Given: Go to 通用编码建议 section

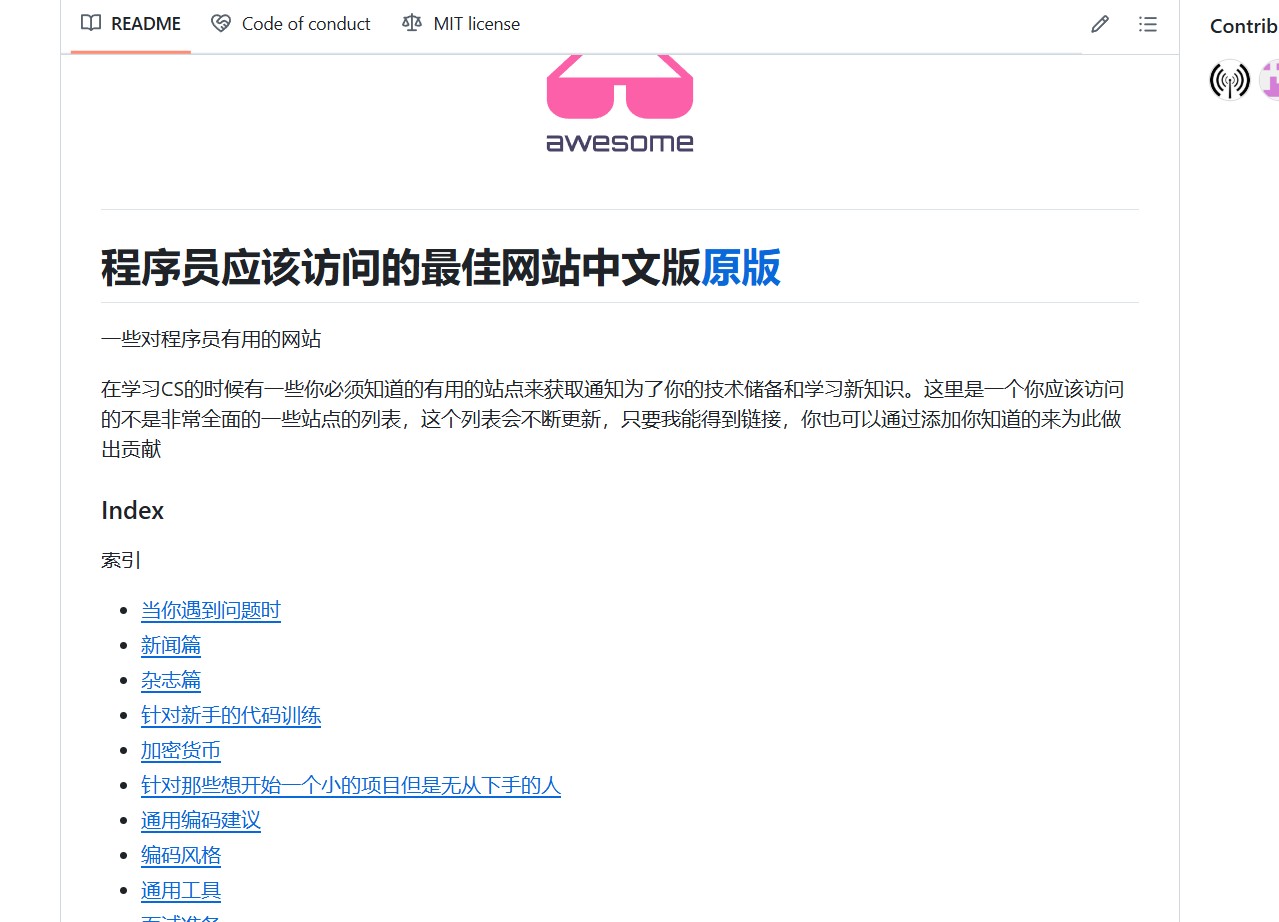Looking at the screenshot, I should coord(201,821).
